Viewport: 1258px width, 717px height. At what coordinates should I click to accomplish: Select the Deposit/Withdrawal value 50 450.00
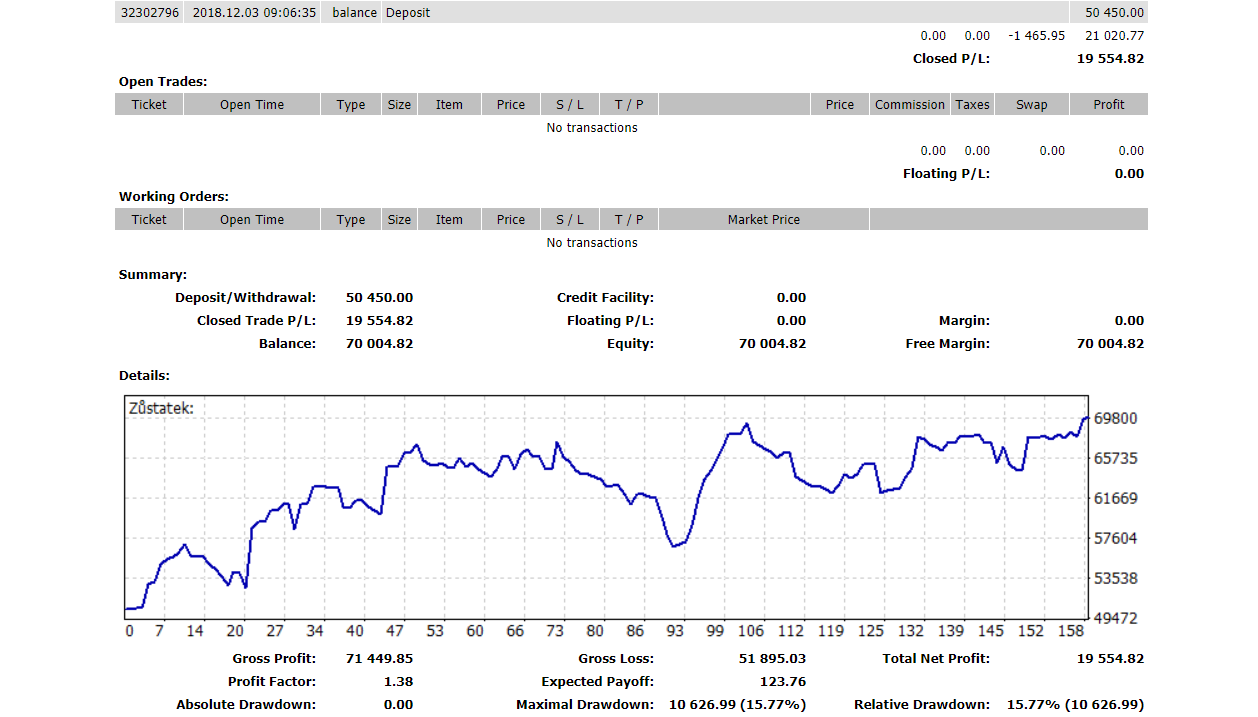[x=379, y=297]
